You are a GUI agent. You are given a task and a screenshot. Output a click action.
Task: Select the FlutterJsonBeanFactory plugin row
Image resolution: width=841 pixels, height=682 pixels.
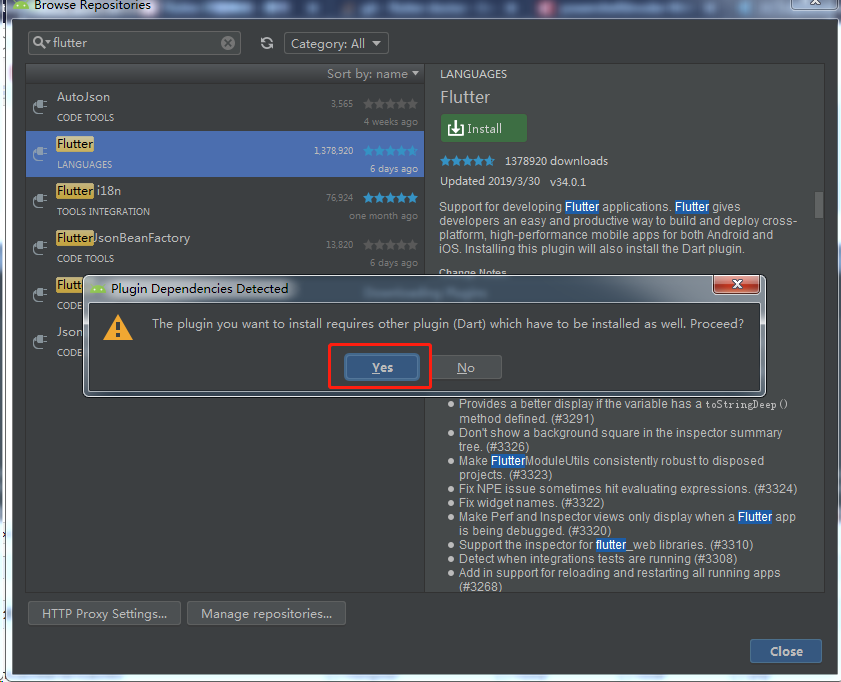[x=225, y=248]
